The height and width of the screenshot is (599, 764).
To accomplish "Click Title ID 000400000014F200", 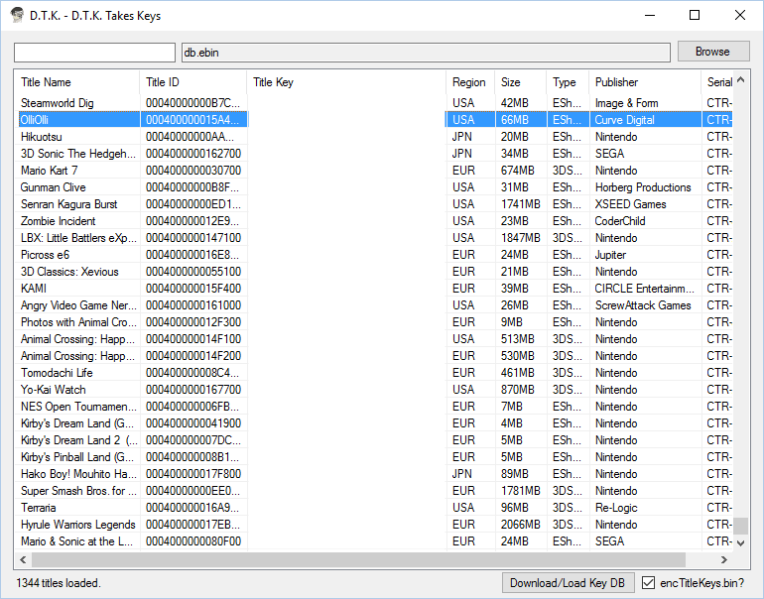I will click(x=193, y=356).
